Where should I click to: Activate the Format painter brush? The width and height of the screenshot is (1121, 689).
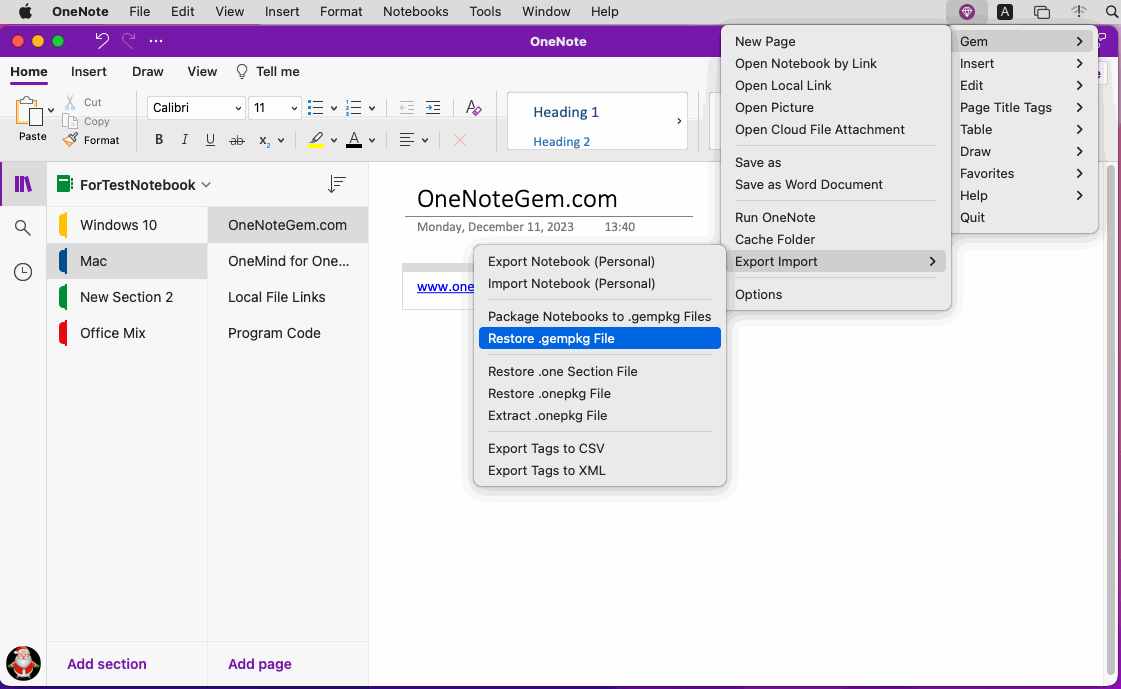pyautogui.click(x=70, y=140)
